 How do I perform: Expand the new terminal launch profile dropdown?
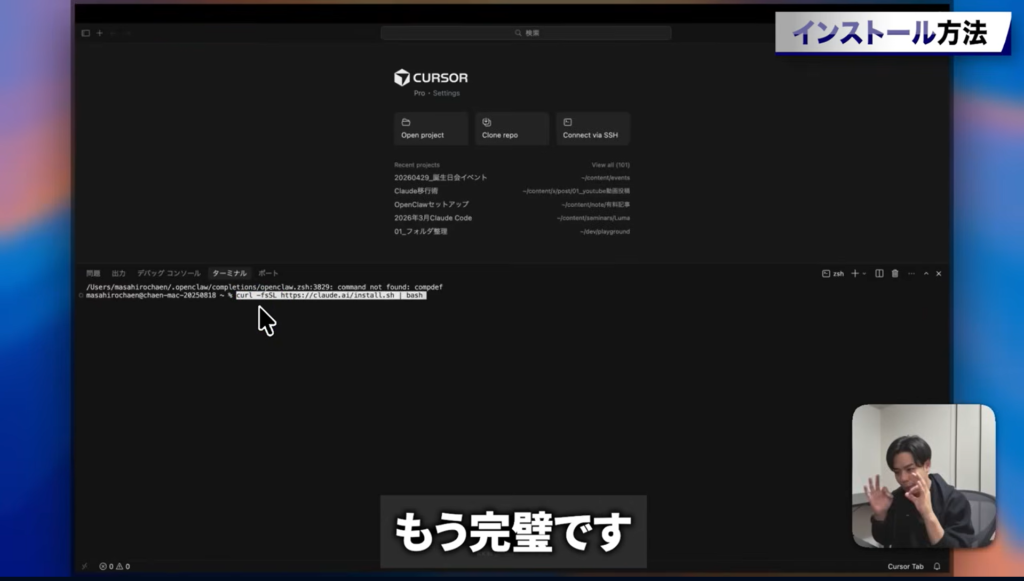[x=864, y=273]
